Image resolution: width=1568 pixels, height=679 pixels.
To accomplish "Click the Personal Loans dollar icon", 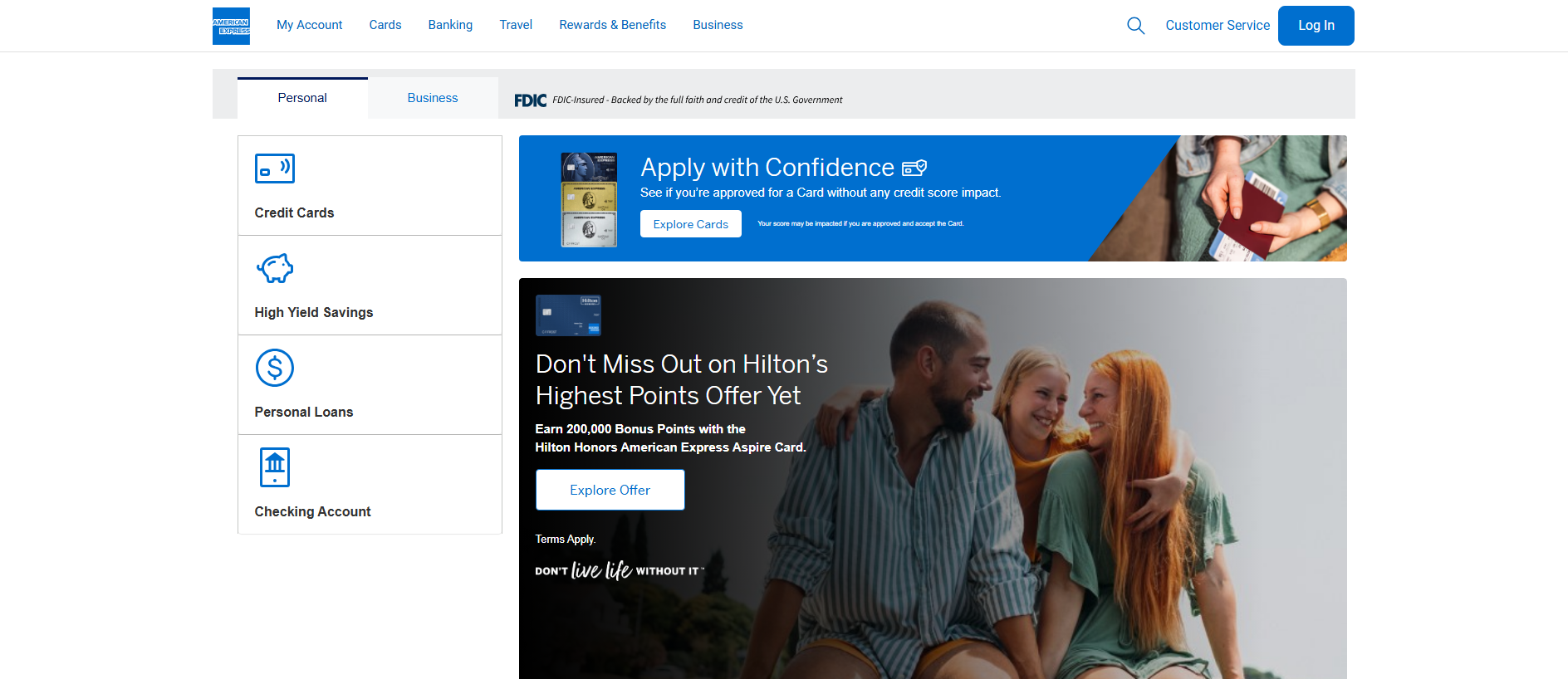I will click(275, 368).
